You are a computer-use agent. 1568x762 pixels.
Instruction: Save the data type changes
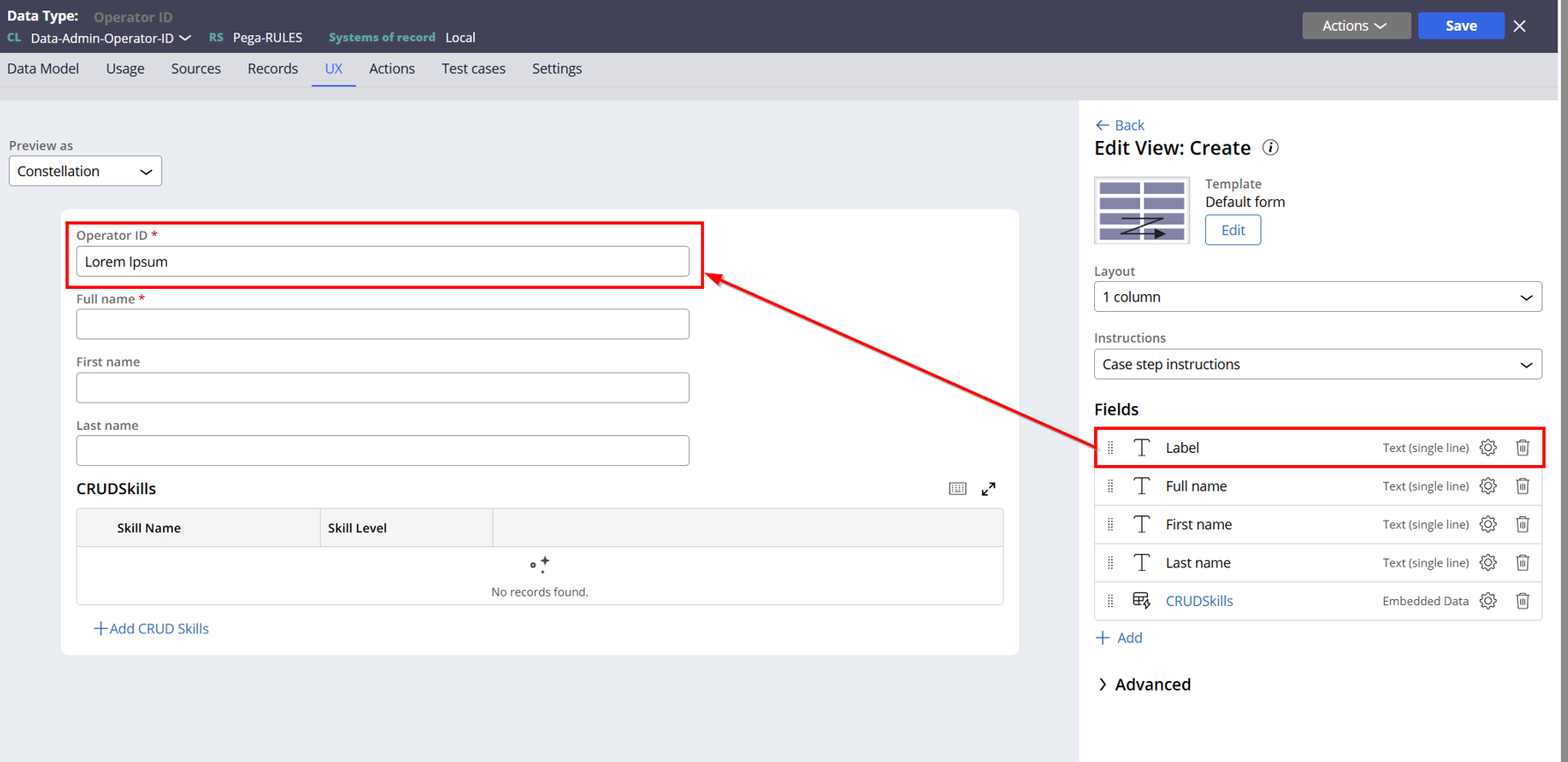(1461, 26)
